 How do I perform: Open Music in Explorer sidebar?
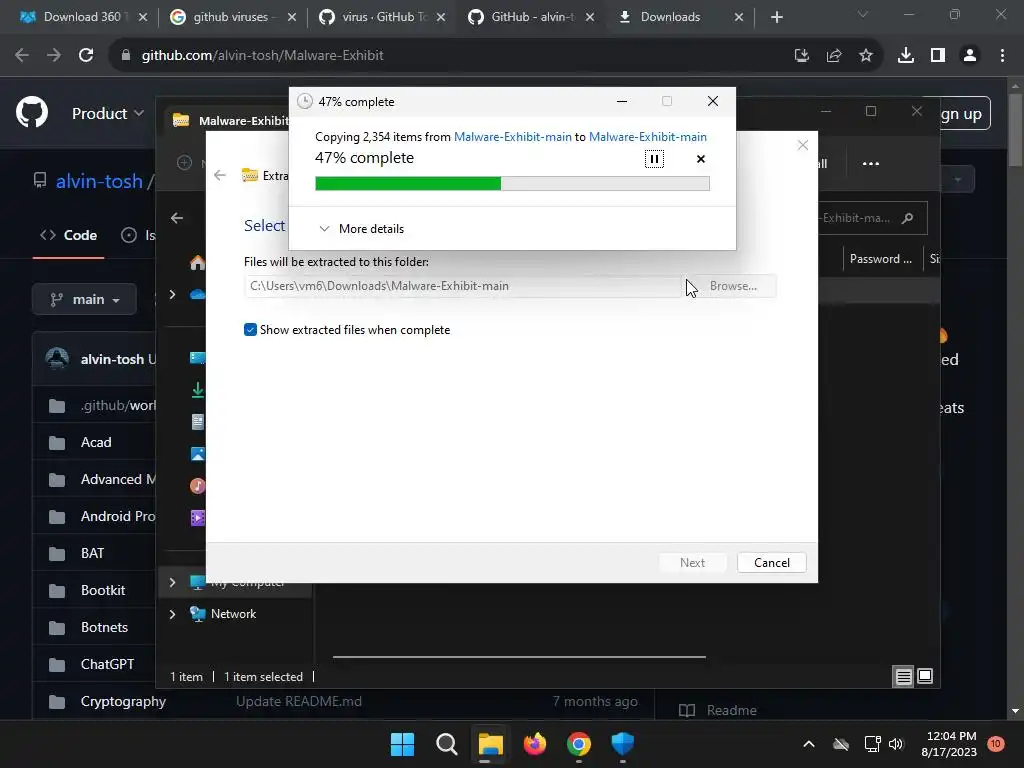click(x=197, y=485)
